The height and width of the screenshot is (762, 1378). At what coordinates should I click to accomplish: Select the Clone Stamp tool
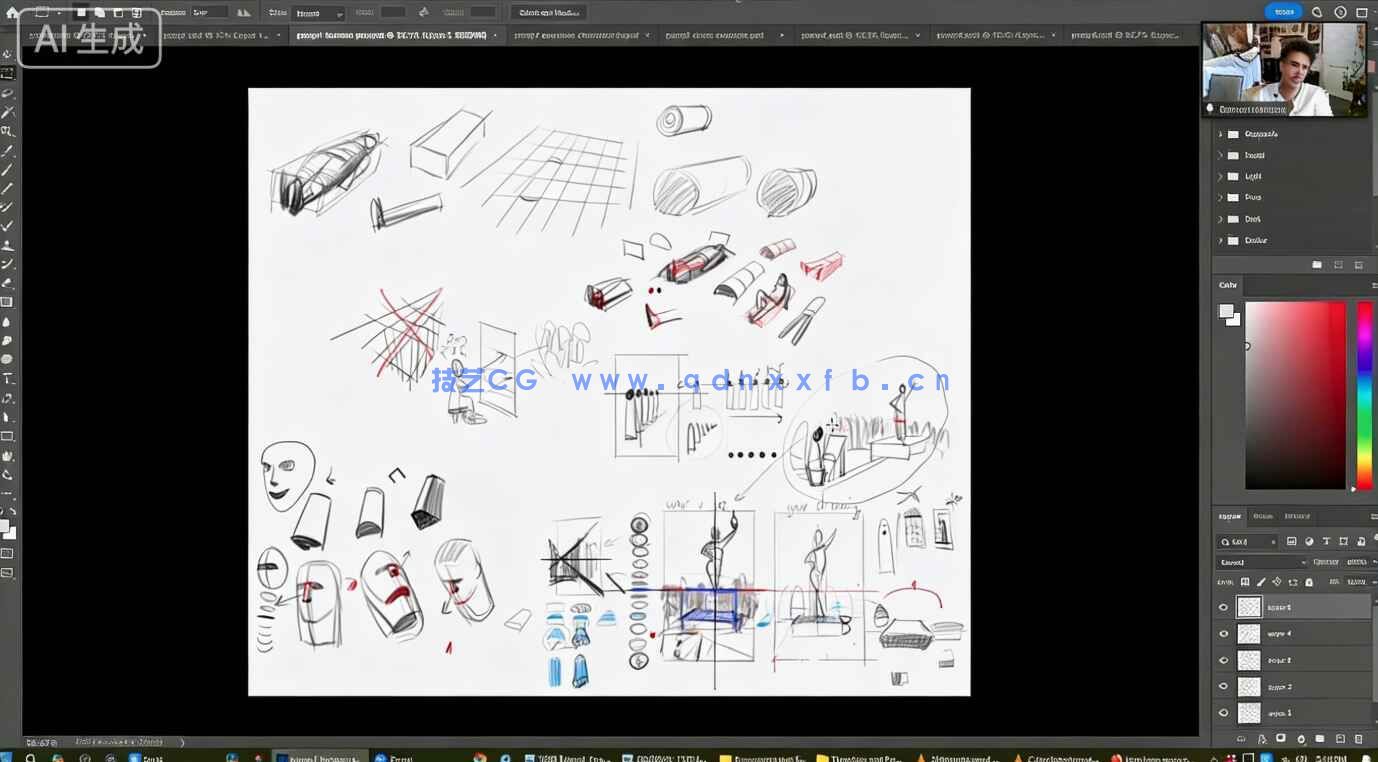[7, 245]
